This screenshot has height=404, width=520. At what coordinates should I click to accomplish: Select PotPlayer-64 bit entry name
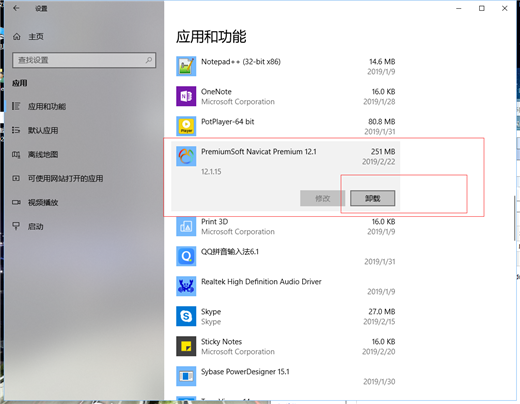point(228,122)
